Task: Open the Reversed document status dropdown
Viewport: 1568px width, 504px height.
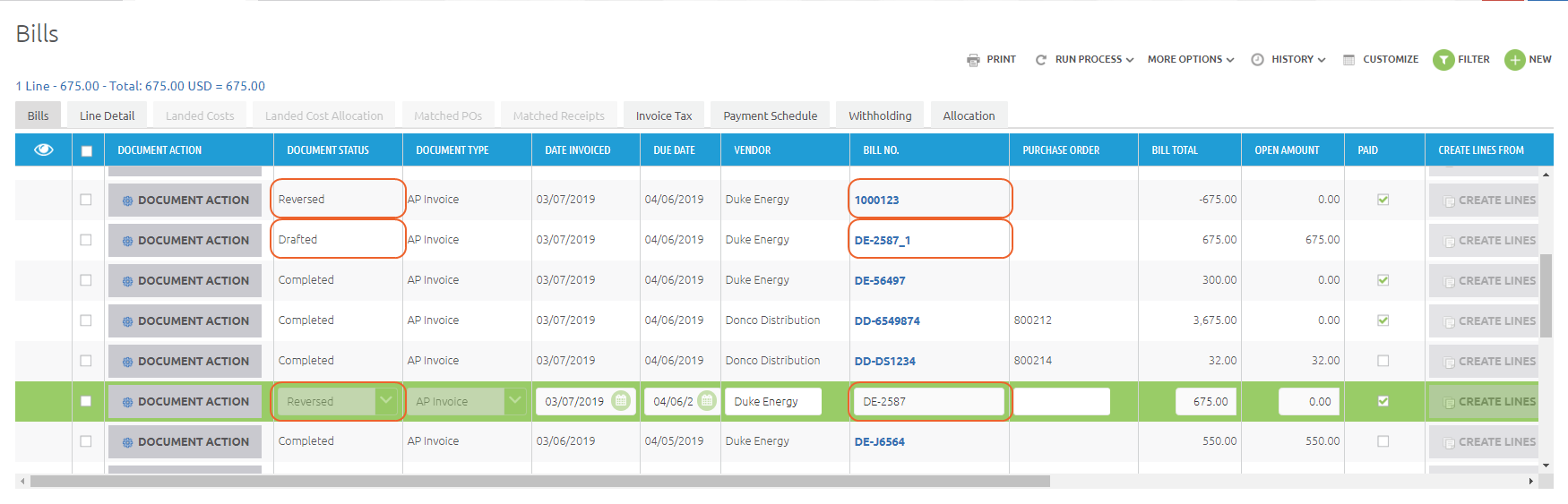Action: pyautogui.click(x=385, y=401)
